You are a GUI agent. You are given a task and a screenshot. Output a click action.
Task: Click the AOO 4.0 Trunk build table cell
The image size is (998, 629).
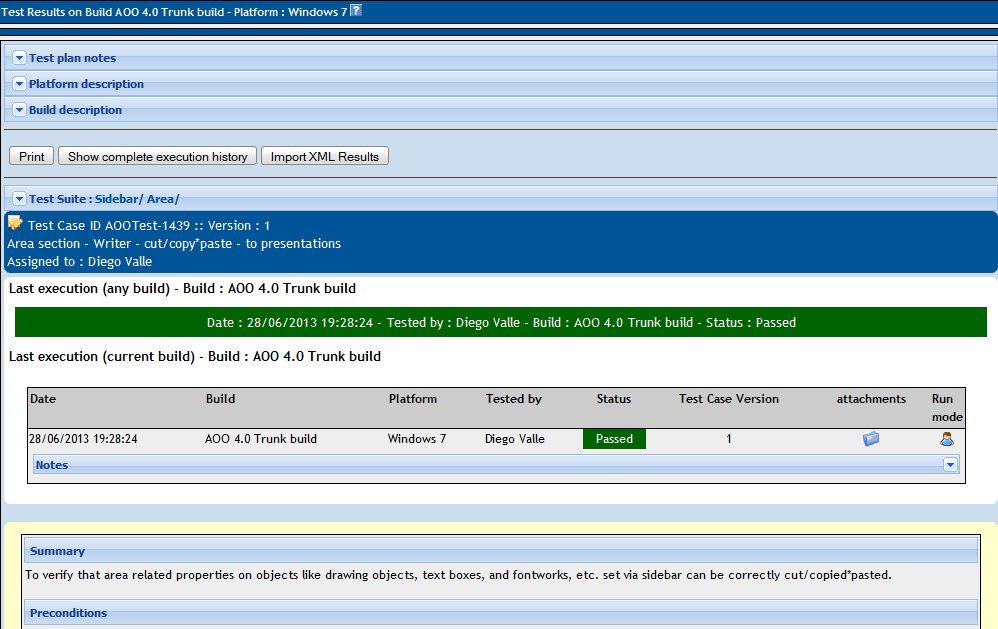click(x=261, y=439)
